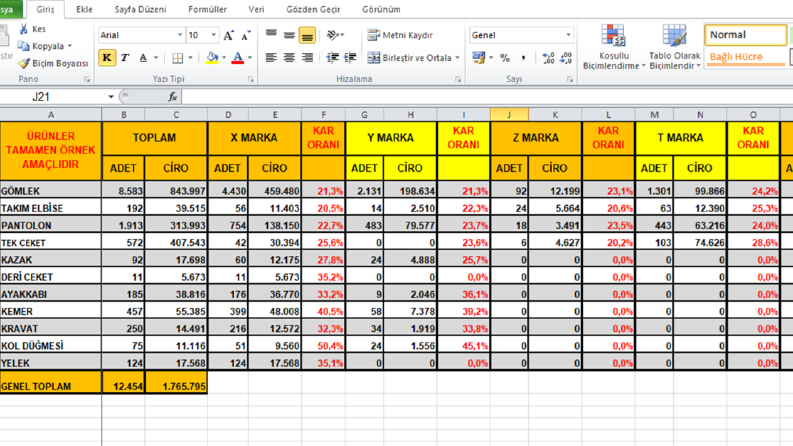Open the font size 10 dropdown

(x=213, y=35)
